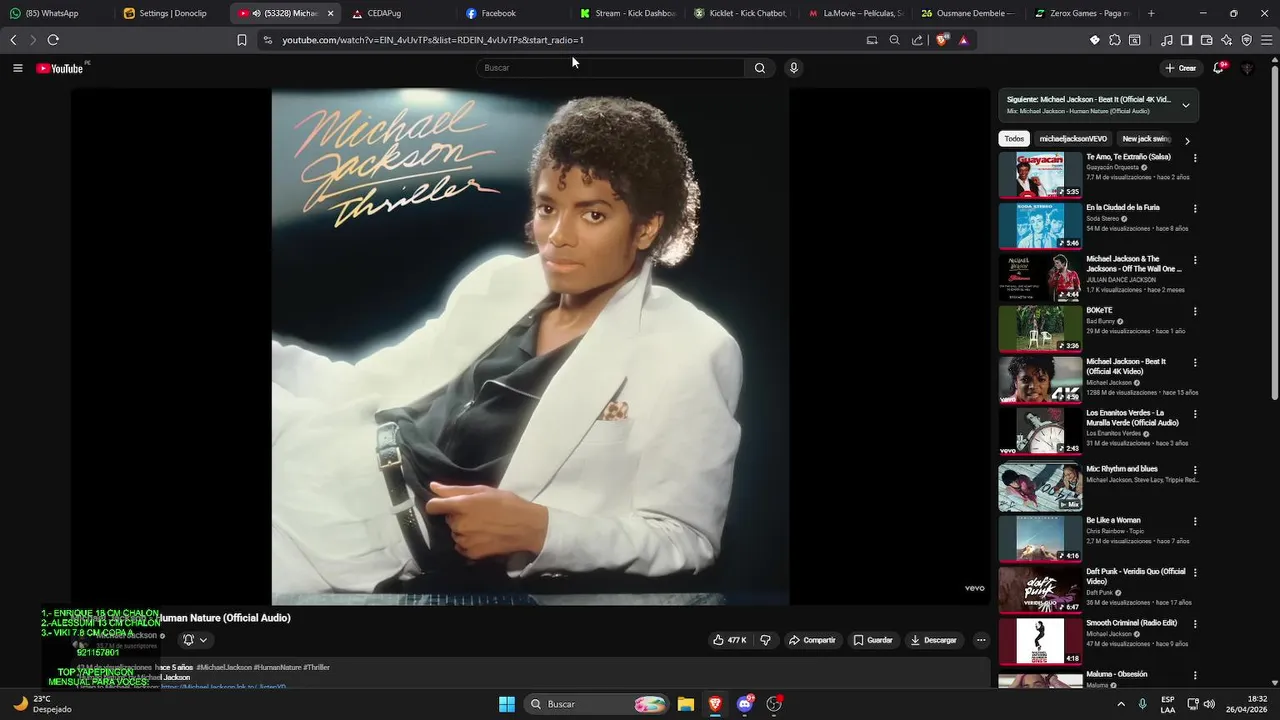Open Brave Wallet icon
Screen dimensions: 1280x720
click(x=1207, y=40)
